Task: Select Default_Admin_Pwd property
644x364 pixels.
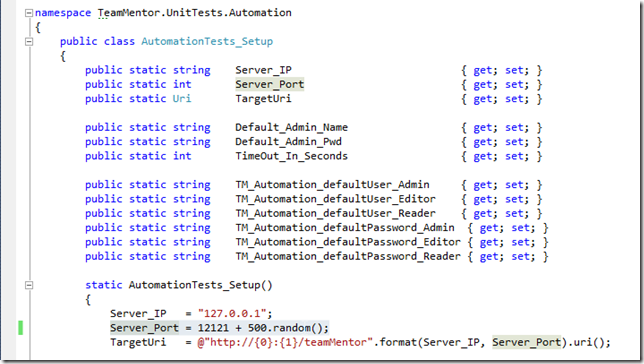Action: 288,142
